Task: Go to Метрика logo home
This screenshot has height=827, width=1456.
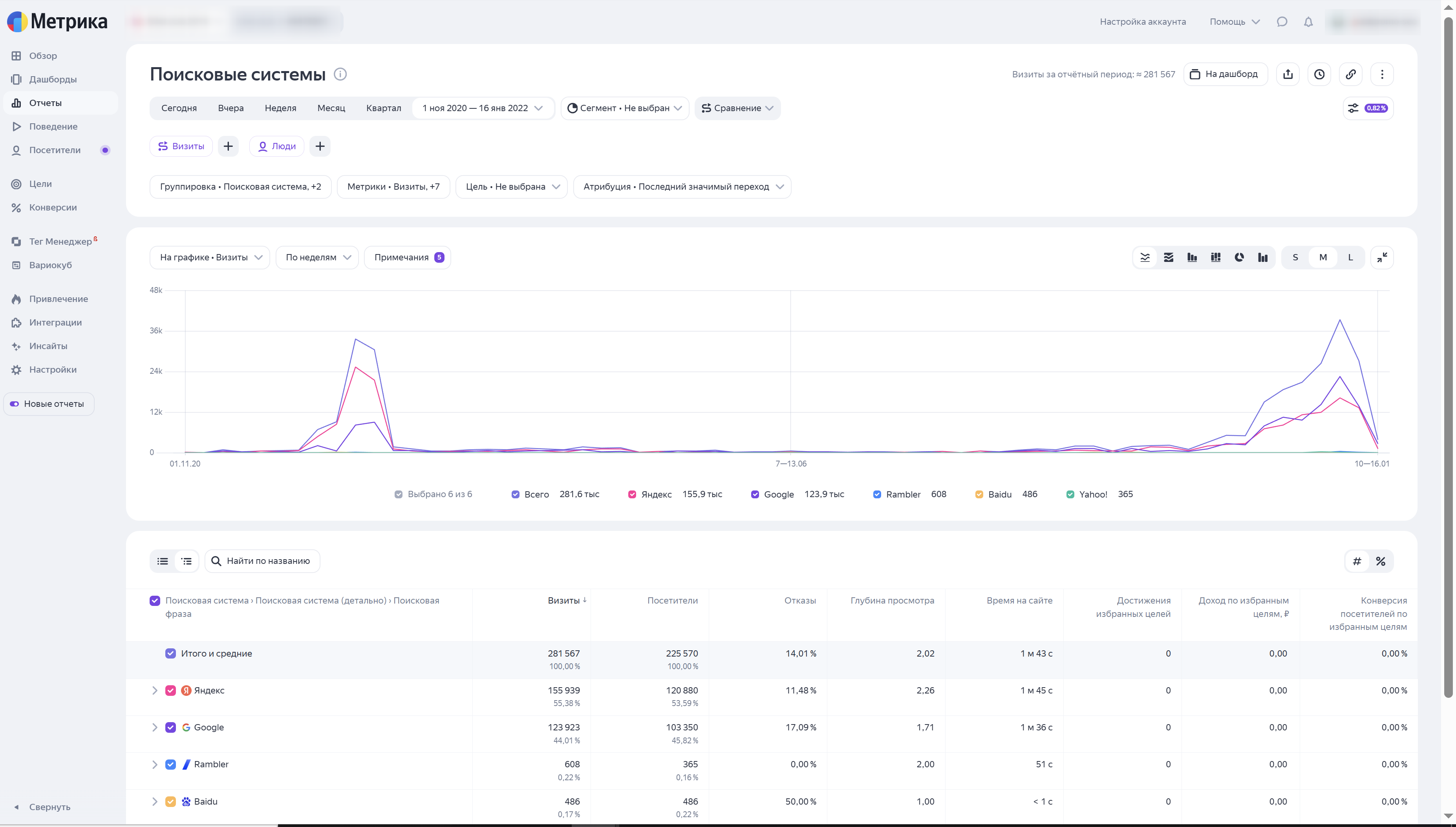Action: (x=57, y=22)
